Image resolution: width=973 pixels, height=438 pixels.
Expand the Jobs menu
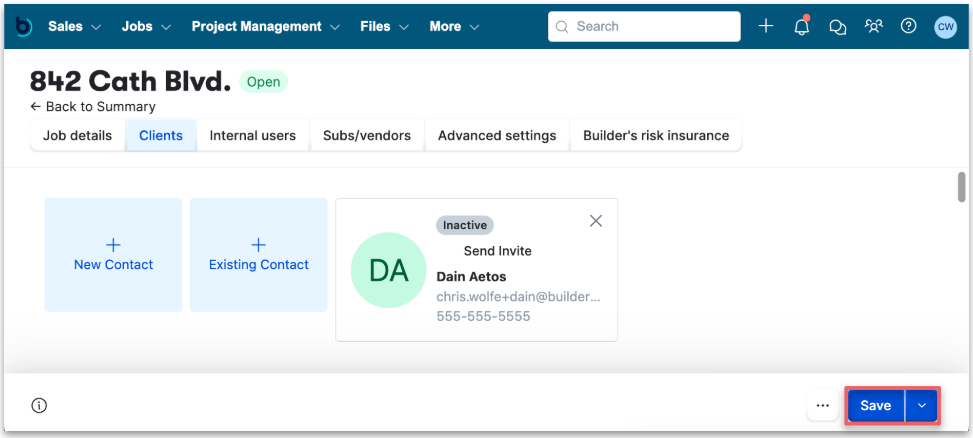146,27
